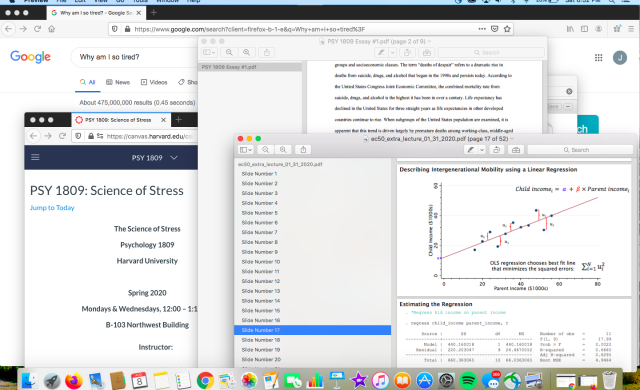640x390 pixels.
Task: Open Finder from the Dock
Action: point(30,381)
